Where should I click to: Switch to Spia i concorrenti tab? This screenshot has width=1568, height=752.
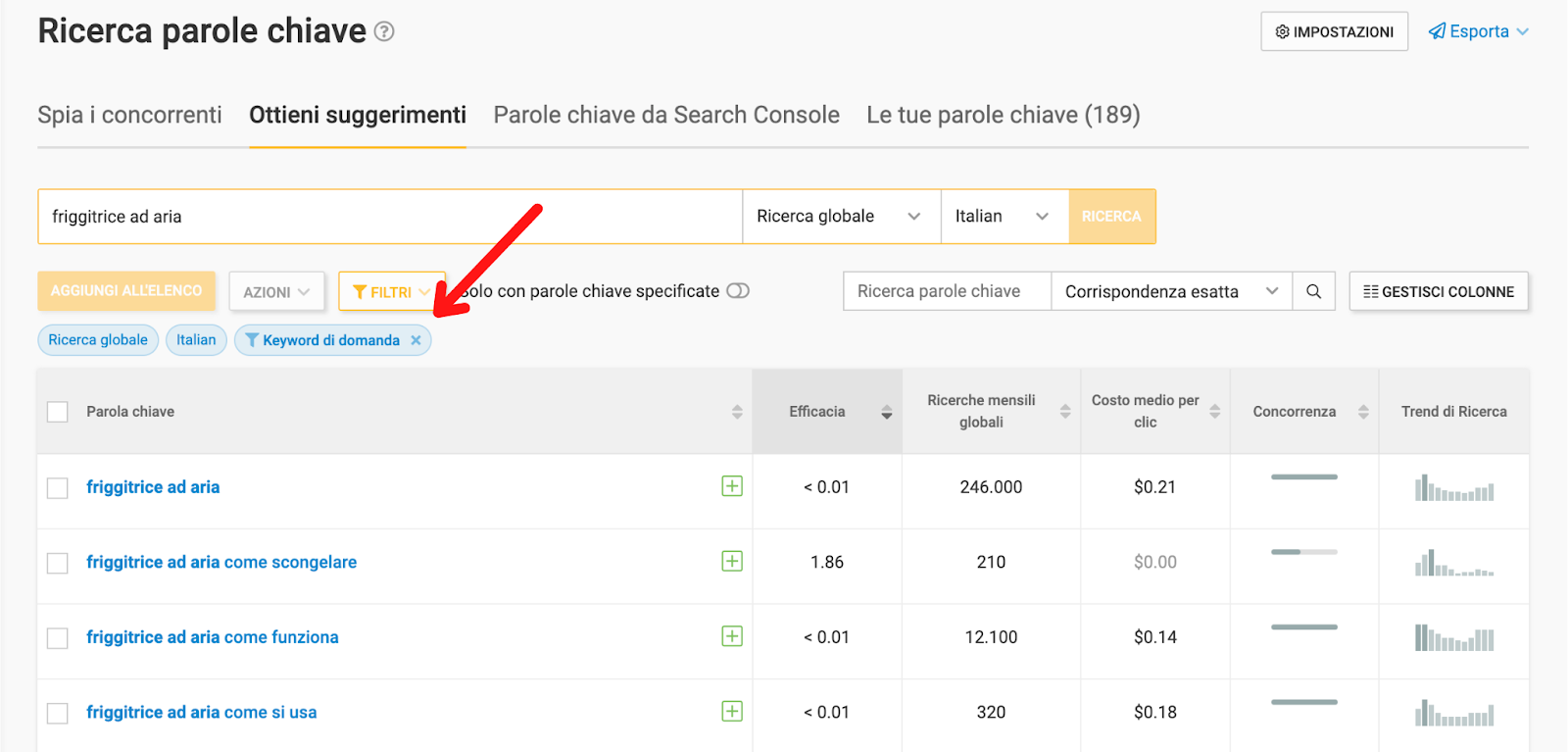pyautogui.click(x=129, y=115)
